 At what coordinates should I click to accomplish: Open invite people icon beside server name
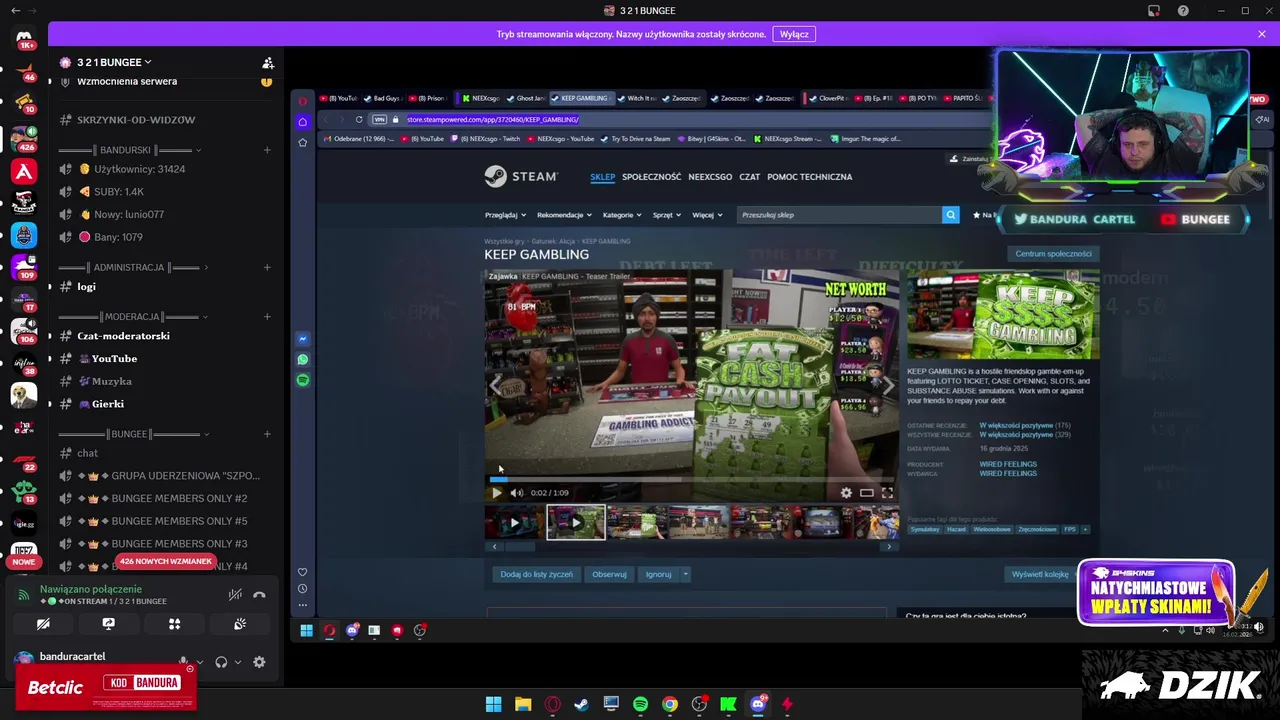click(268, 62)
